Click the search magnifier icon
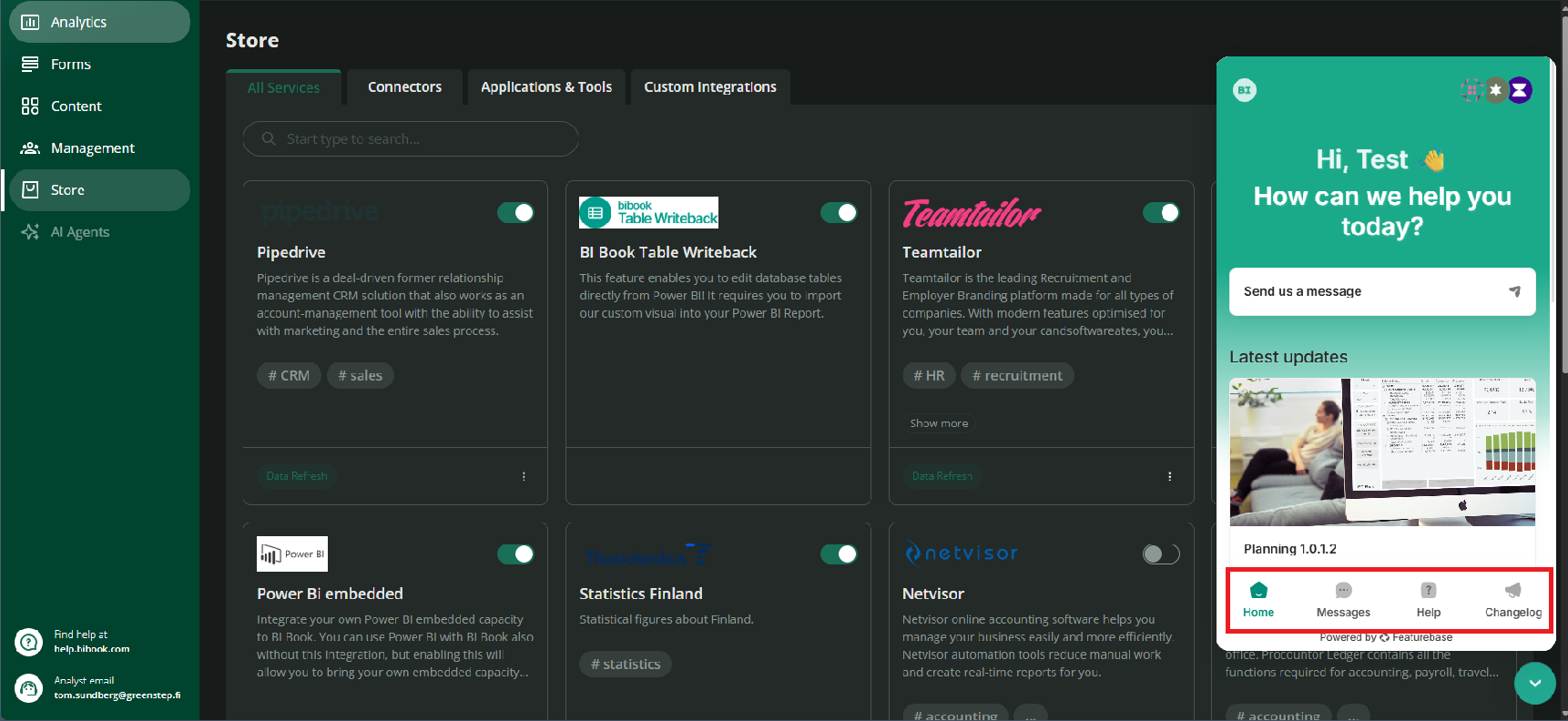Screen dimensions: 1568x721 click(269, 138)
